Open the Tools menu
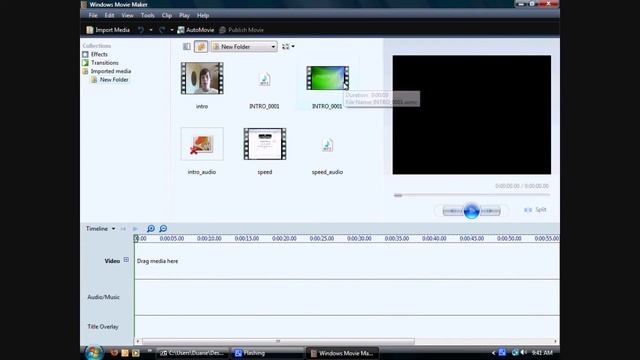 (147, 15)
